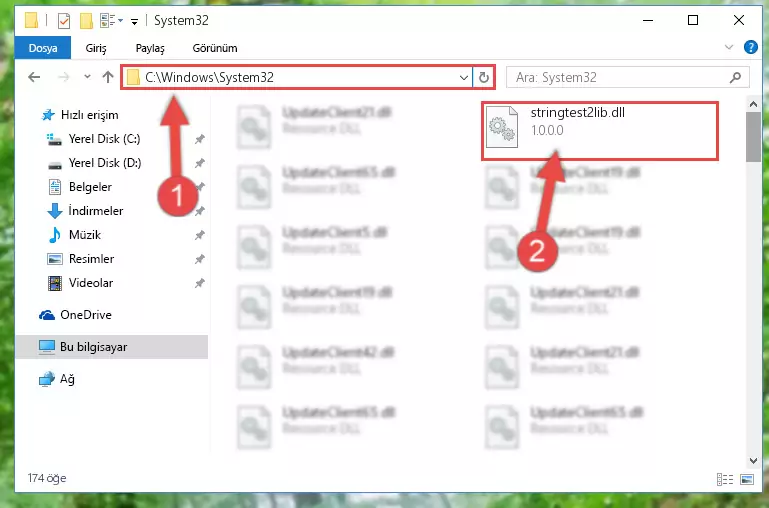The image size is (769, 508).
Task: Expand the address bar history dropdown
Action: (x=463, y=77)
